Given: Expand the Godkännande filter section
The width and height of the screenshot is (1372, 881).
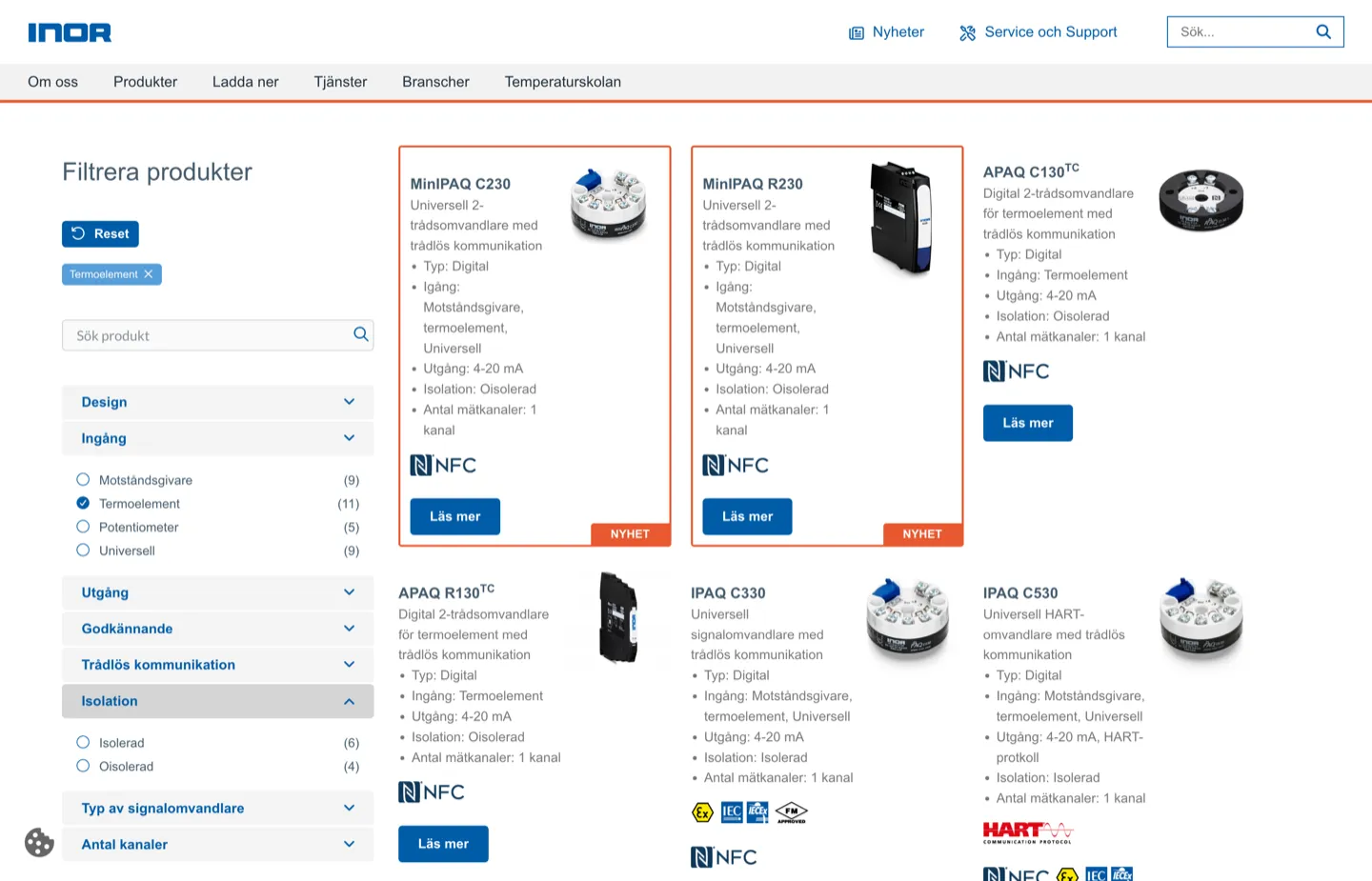Looking at the screenshot, I should tap(217, 629).
